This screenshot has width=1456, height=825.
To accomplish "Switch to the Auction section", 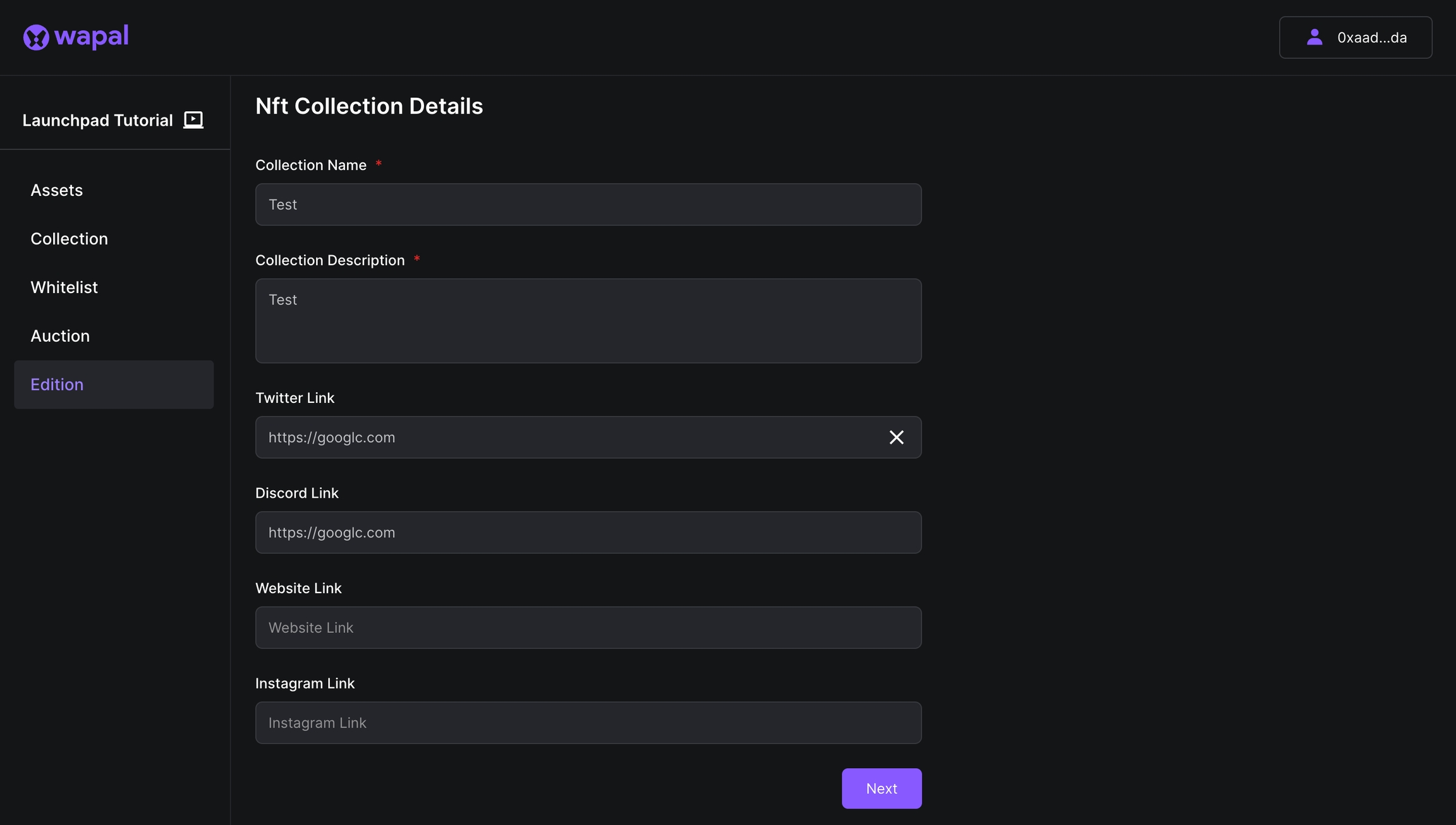I will [x=60, y=336].
